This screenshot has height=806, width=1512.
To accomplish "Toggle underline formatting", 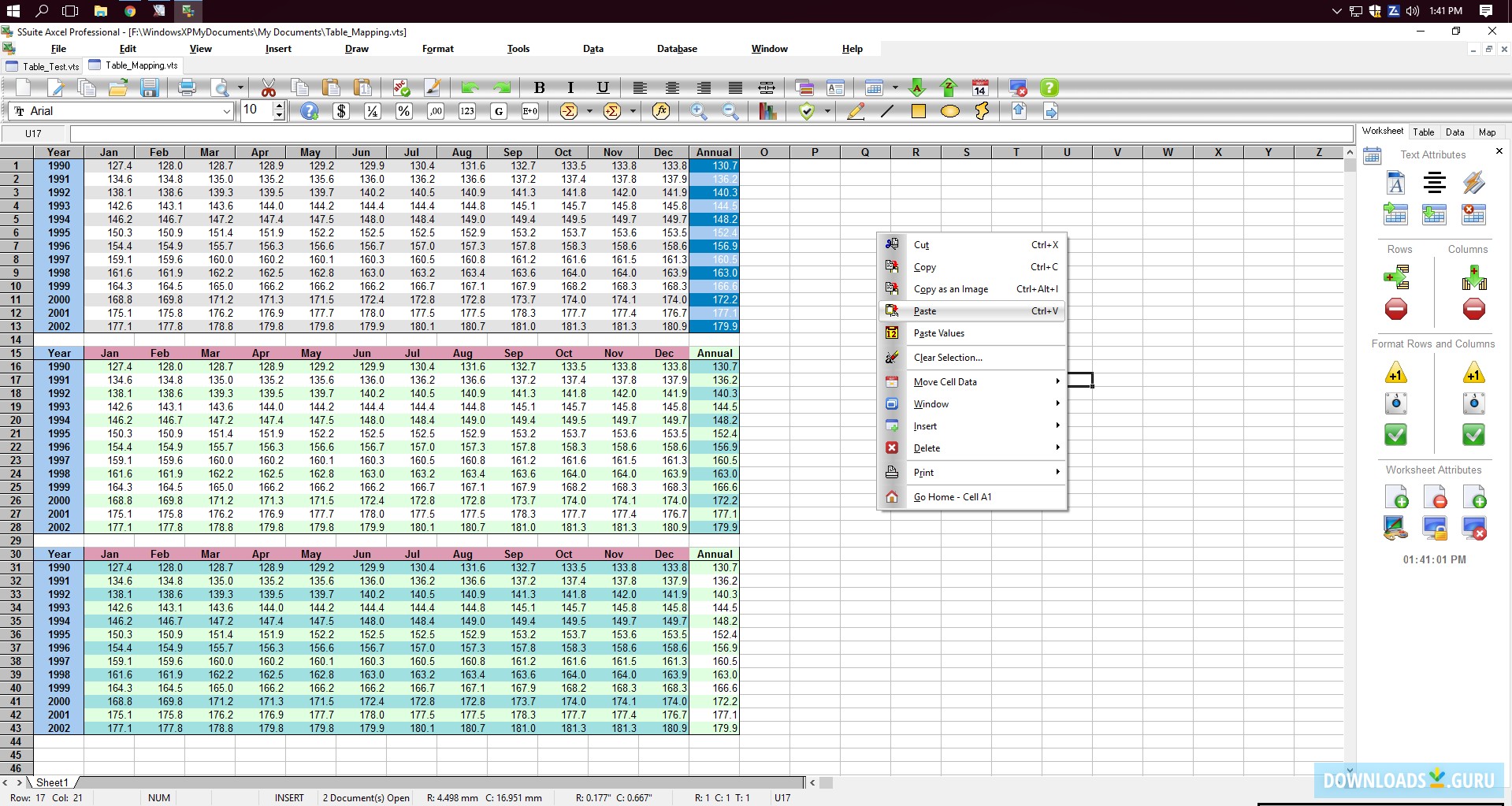I will [602, 87].
